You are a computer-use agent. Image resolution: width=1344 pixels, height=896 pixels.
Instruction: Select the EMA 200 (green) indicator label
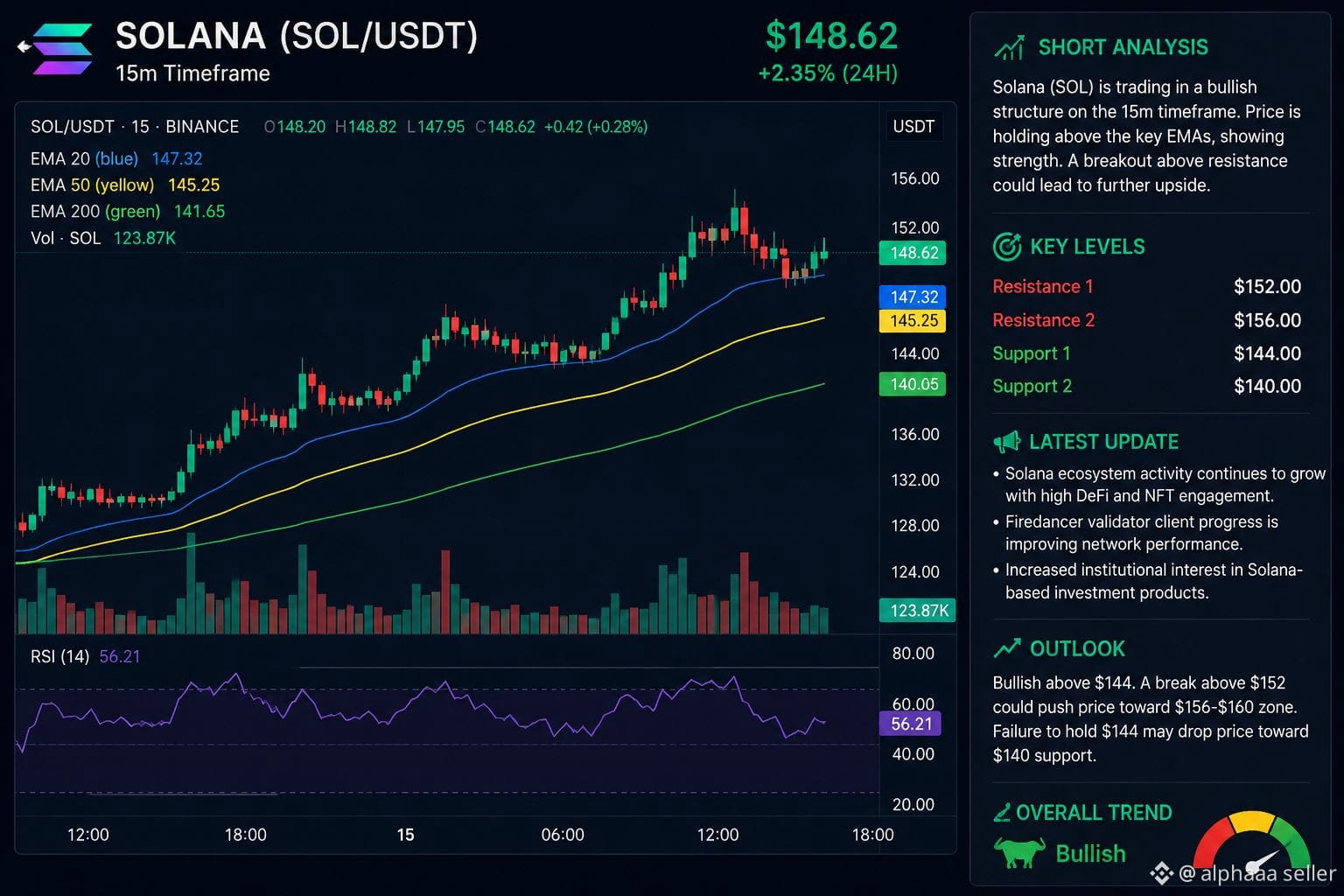(x=95, y=212)
